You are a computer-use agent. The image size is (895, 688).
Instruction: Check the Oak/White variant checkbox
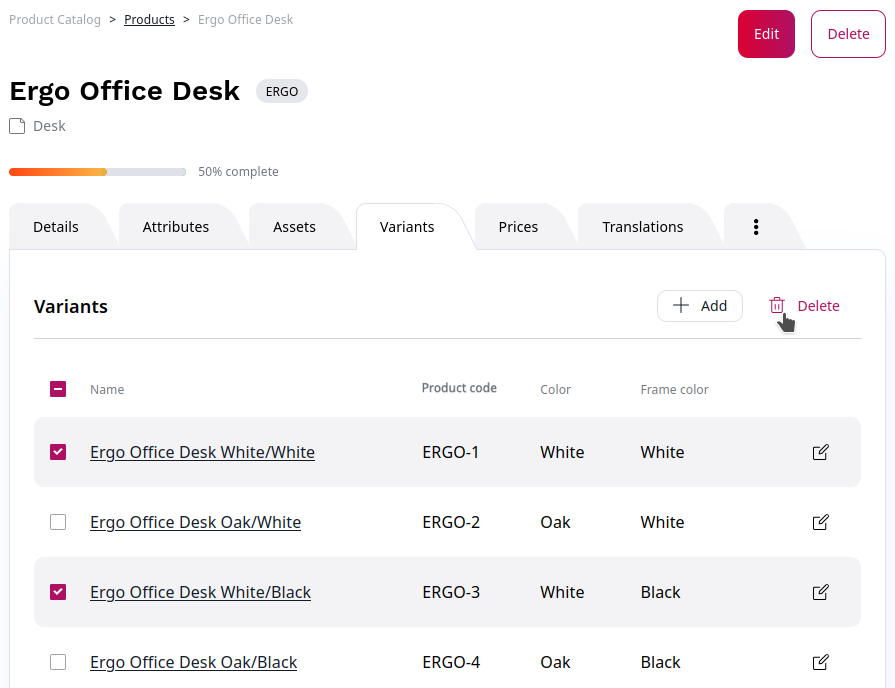[58, 522]
